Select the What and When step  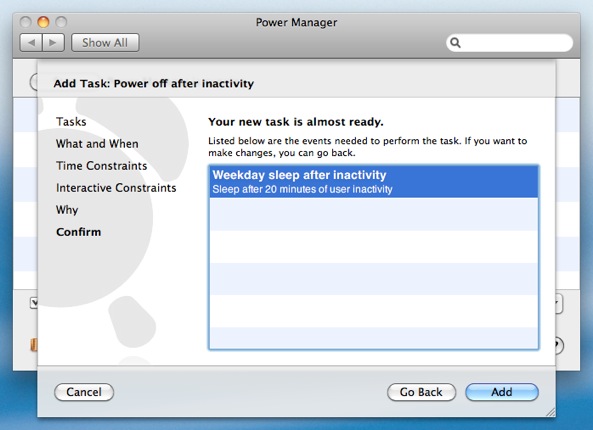(x=97, y=144)
